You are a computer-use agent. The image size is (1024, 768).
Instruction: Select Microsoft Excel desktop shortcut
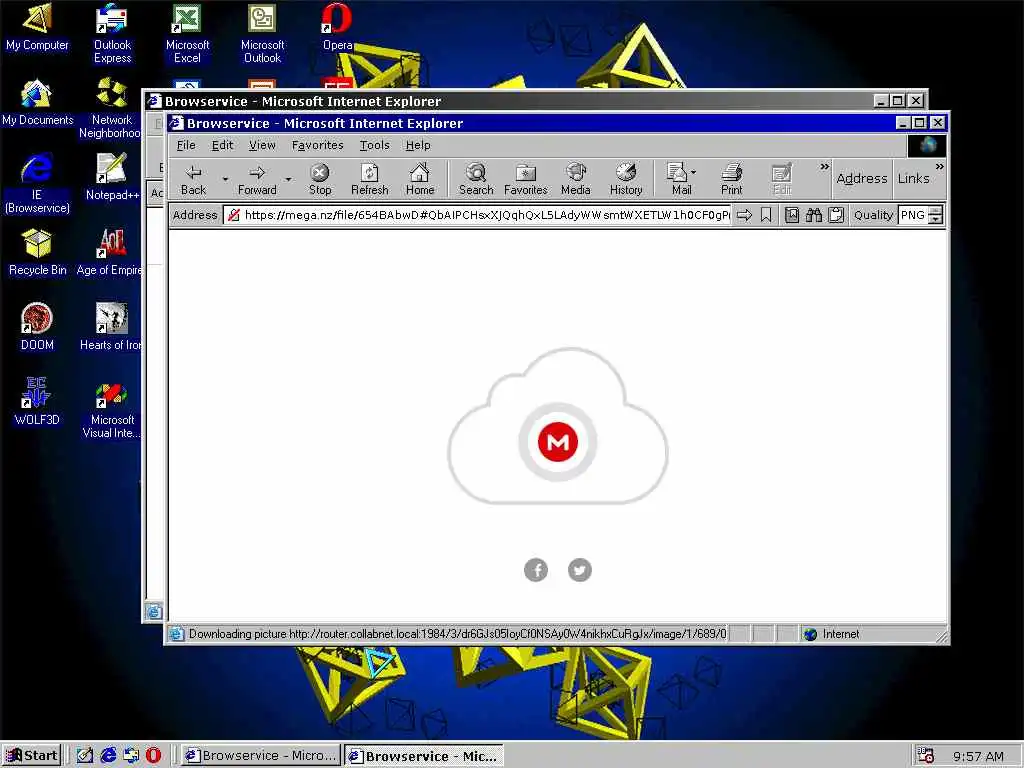[x=187, y=33]
